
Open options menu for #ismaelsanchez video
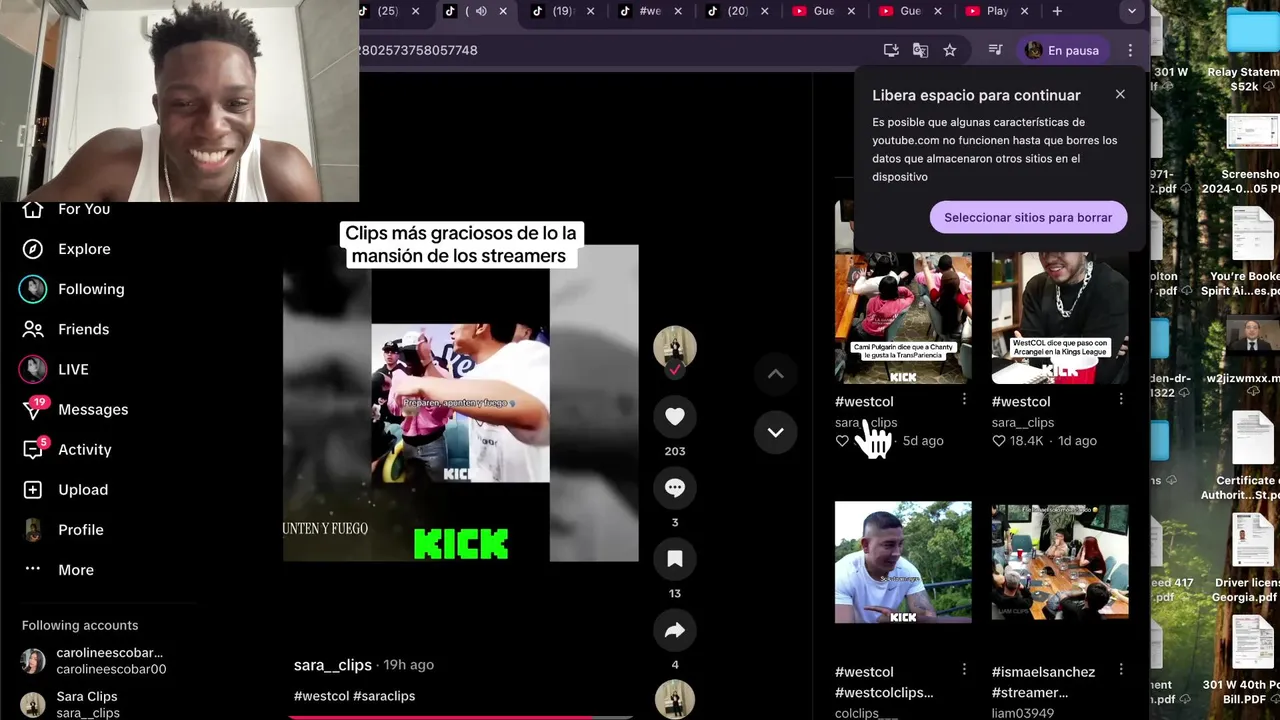(1121, 669)
